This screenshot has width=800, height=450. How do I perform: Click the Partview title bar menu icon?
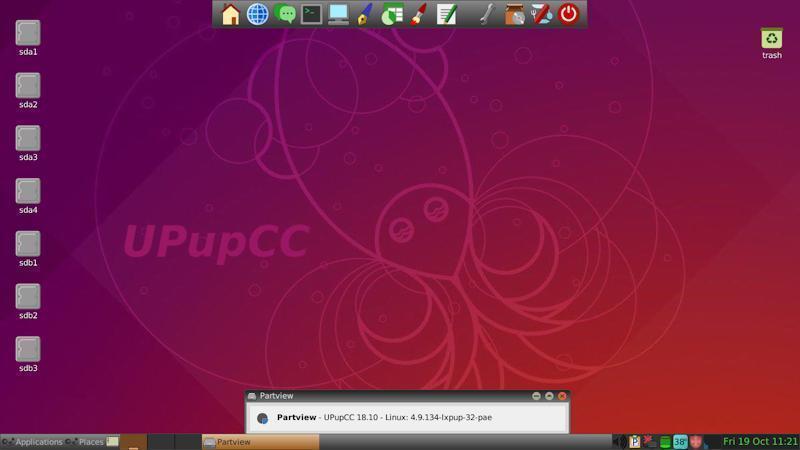pos(252,396)
